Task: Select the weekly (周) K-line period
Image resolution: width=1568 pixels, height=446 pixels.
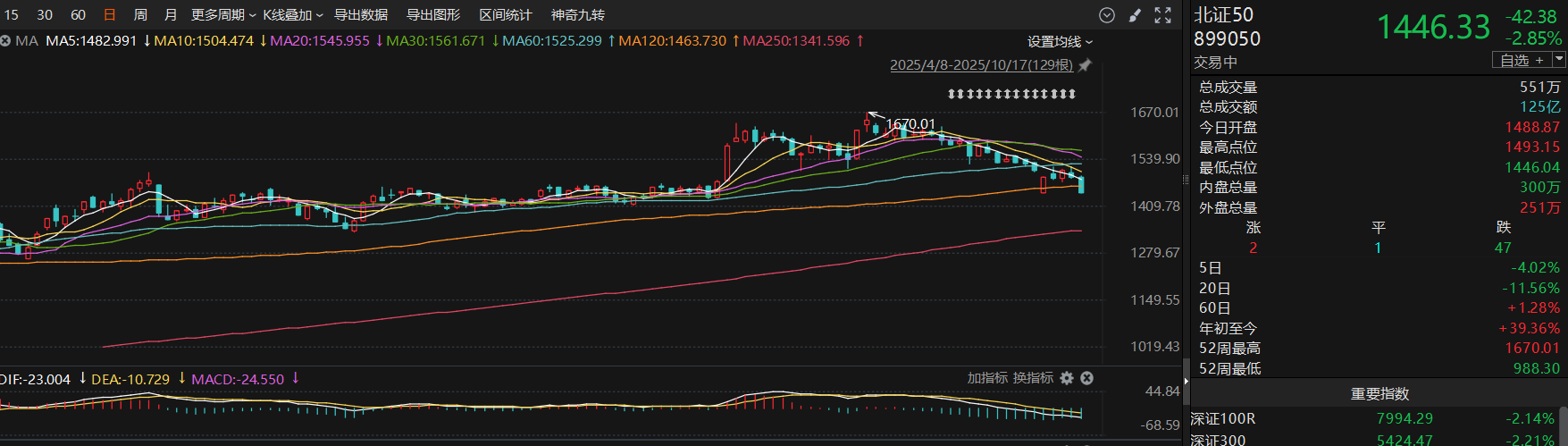Action: [x=140, y=15]
